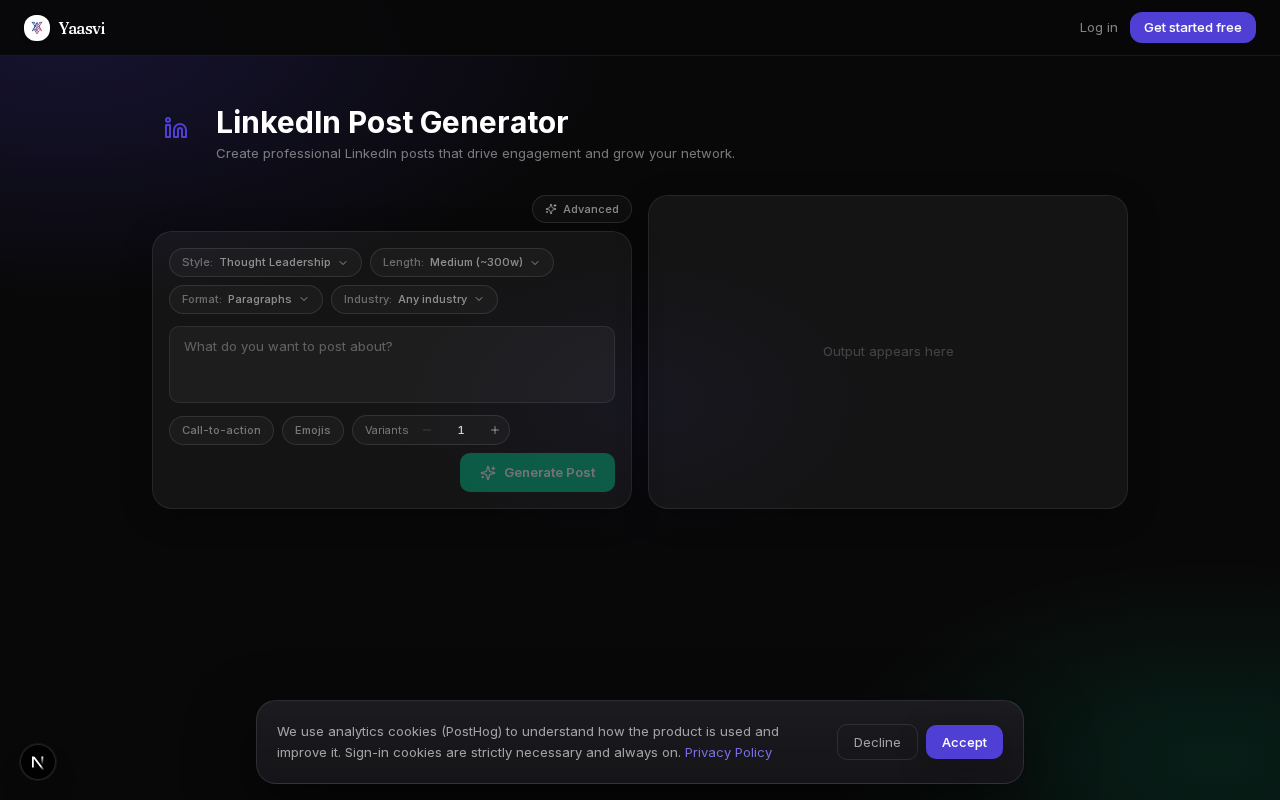The image size is (1280, 800).
Task: Click Get started free button
Action: coord(1193,28)
